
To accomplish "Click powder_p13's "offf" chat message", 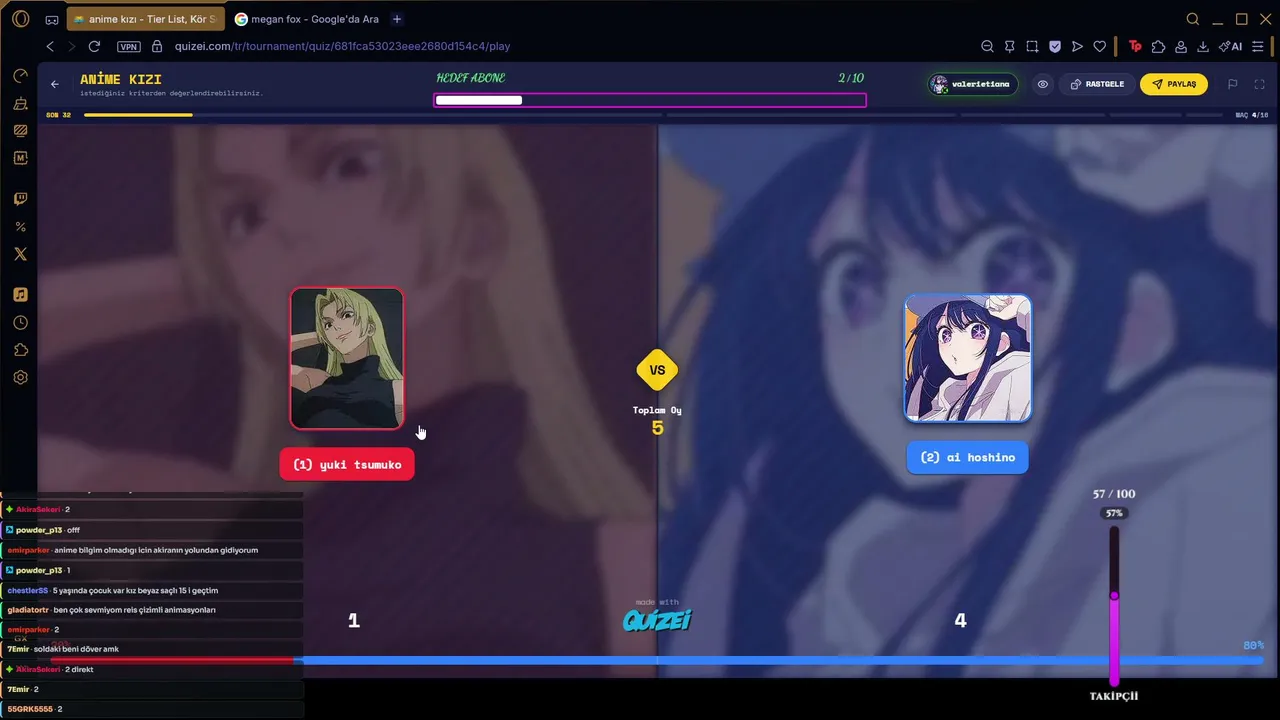I will (73, 530).
